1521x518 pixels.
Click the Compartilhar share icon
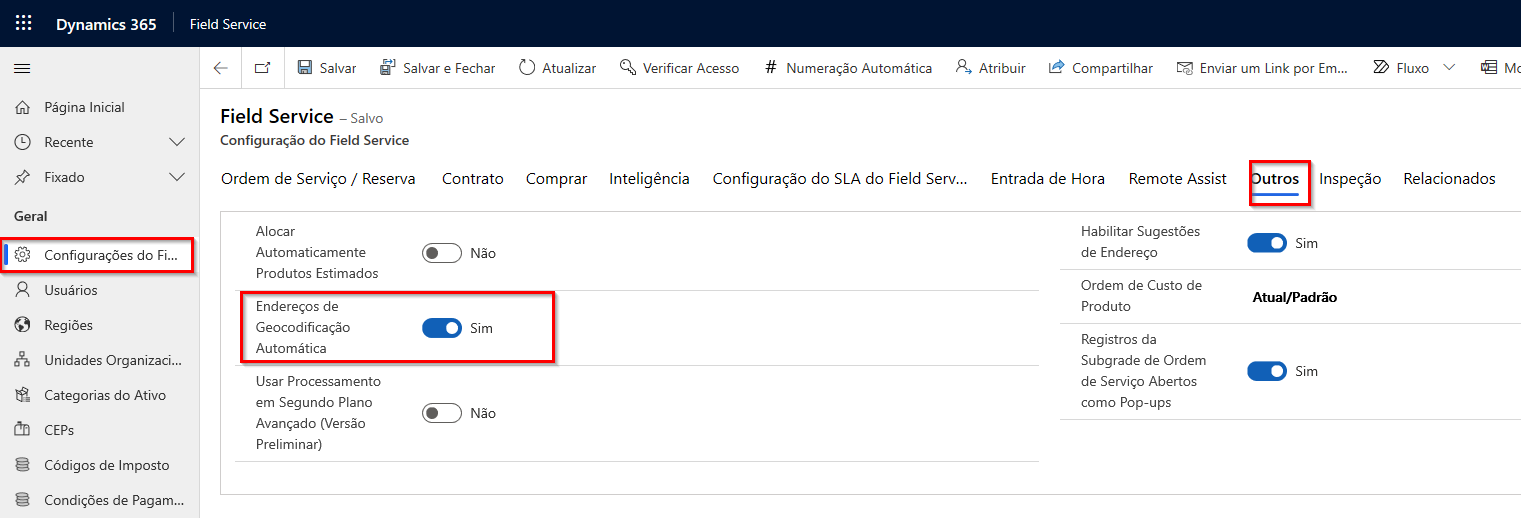click(1056, 68)
